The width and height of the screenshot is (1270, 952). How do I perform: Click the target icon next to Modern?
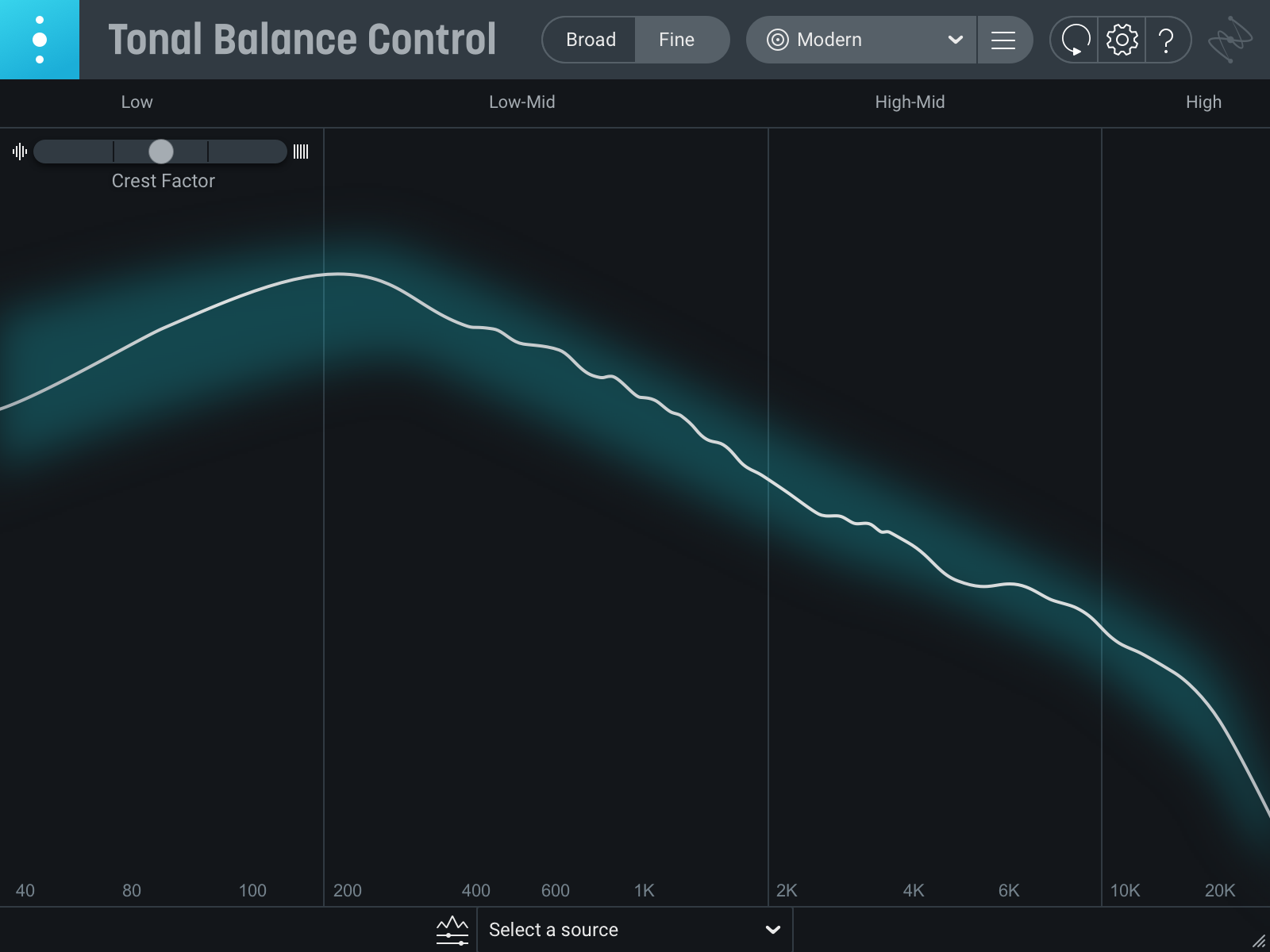coord(778,40)
